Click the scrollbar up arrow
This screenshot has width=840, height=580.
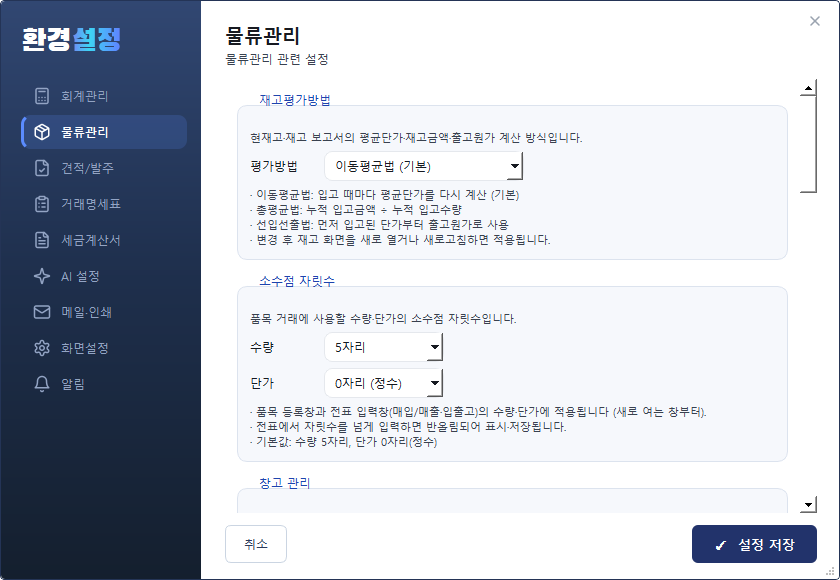[x=808, y=88]
